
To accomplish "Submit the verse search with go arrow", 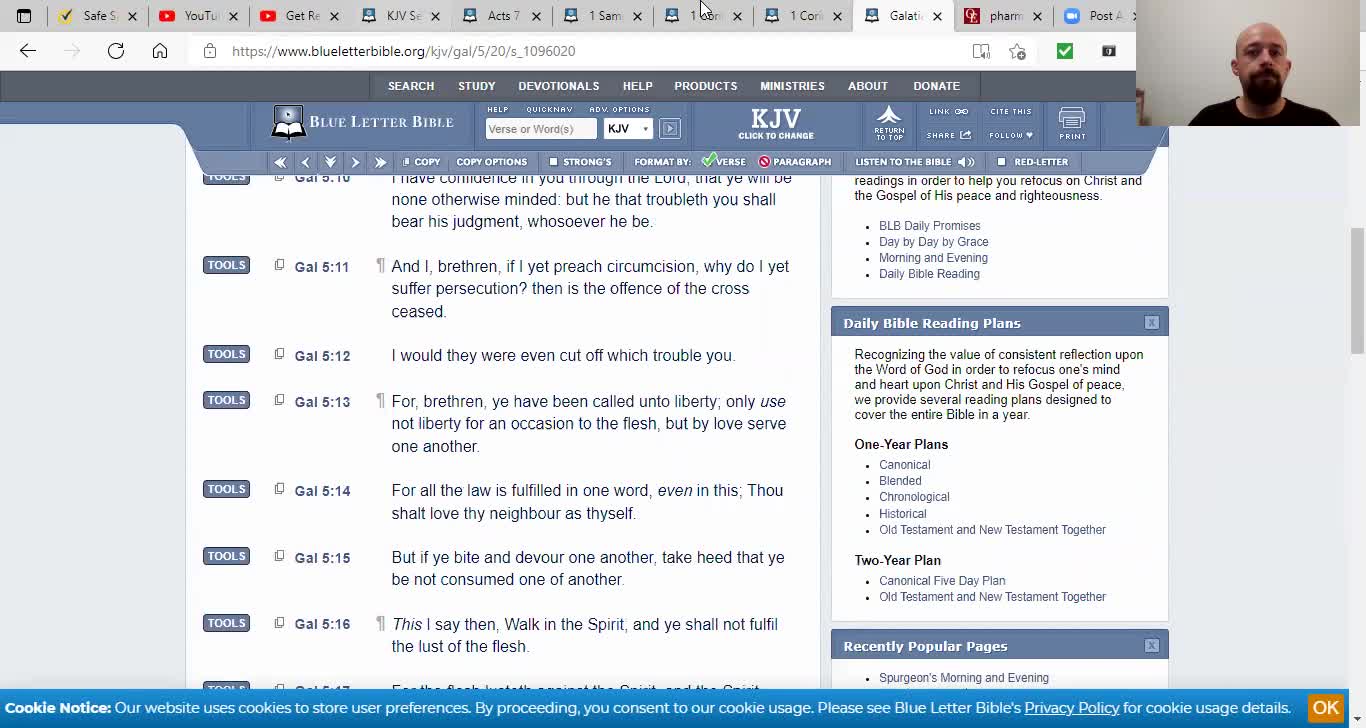I will pos(670,128).
